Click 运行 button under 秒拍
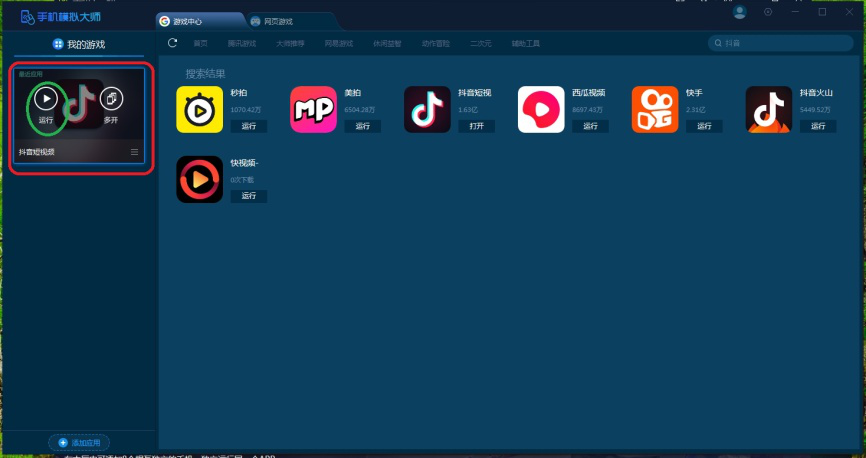 [x=249, y=126]
